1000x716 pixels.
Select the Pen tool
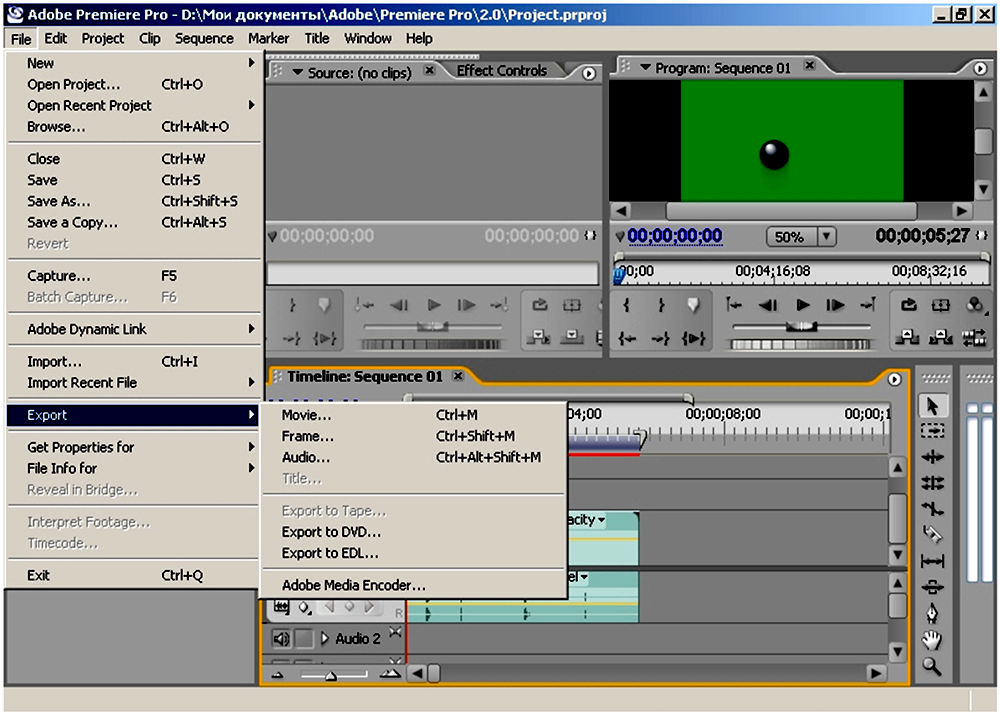tap(932, 613)
